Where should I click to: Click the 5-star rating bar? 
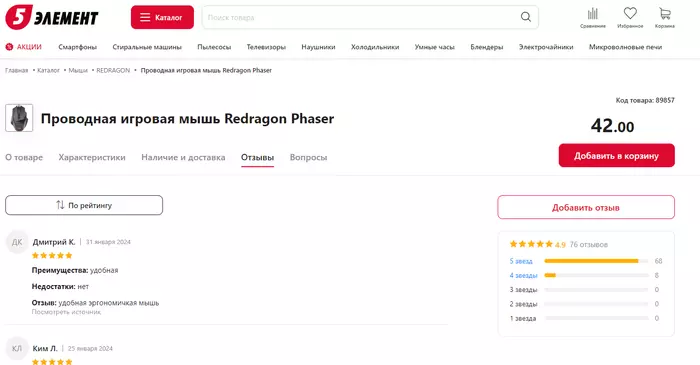pos(596,261)
